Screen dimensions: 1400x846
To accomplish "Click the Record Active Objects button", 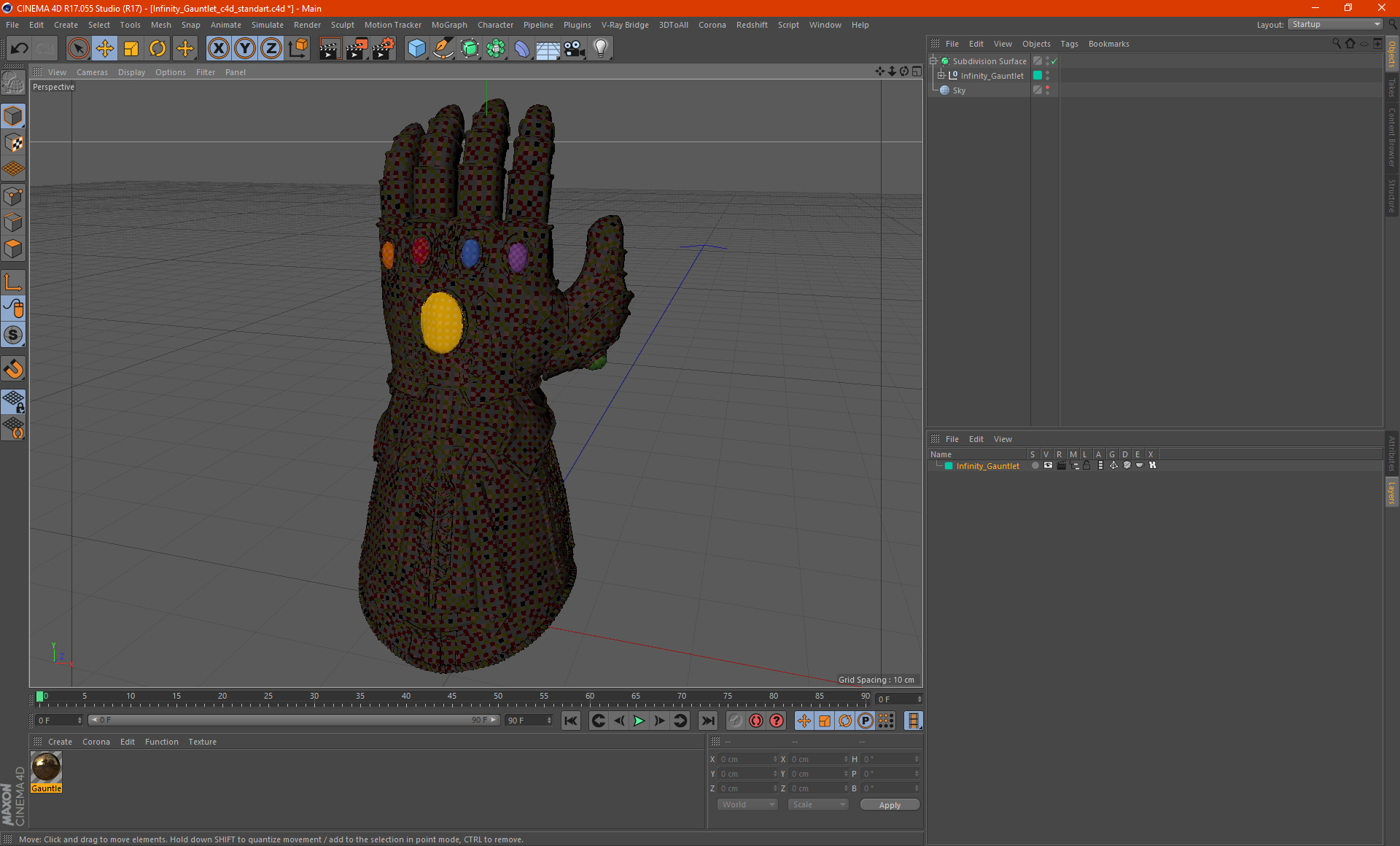I will coord(736,721).
